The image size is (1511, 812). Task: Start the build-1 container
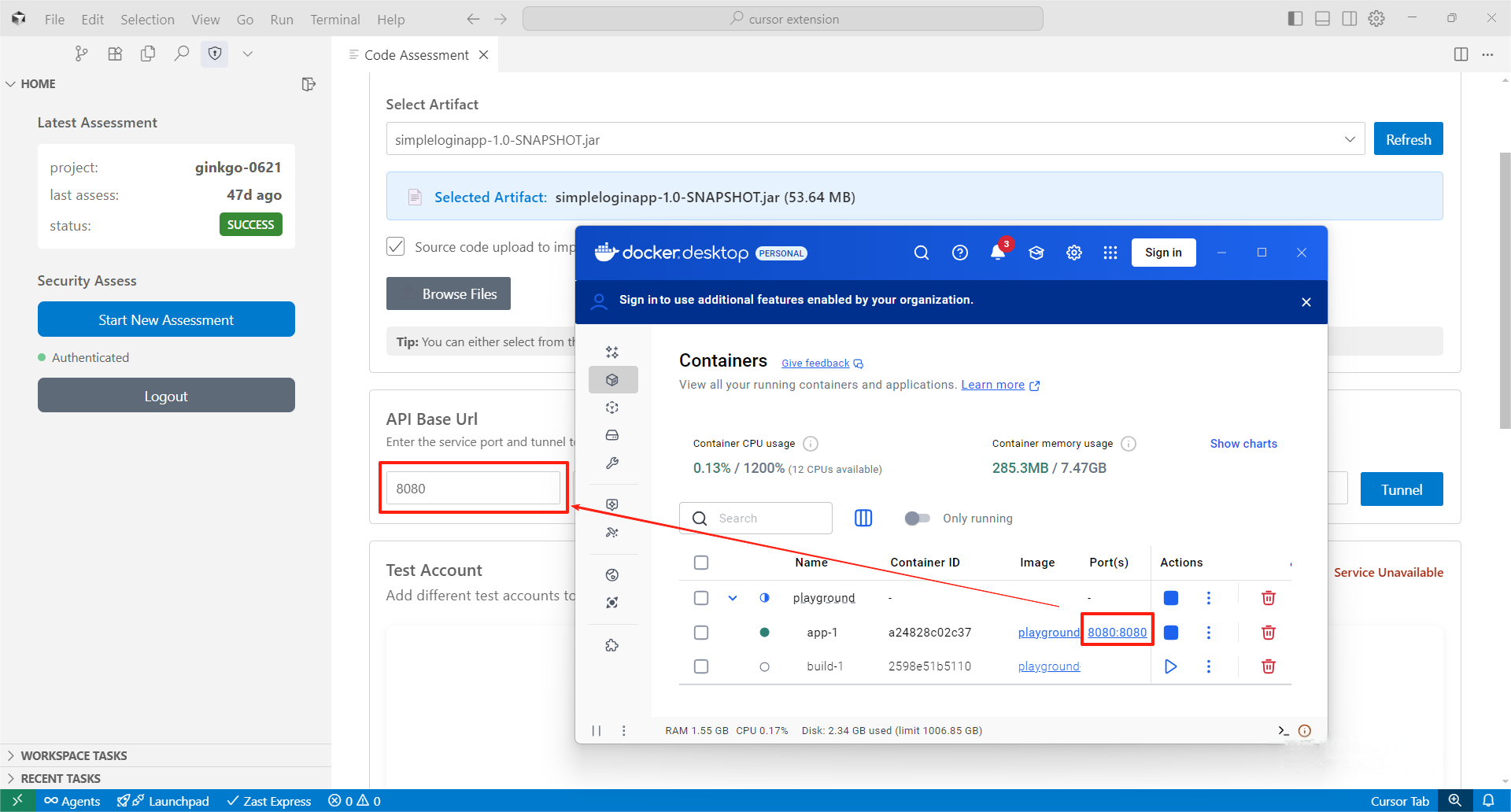coord(1171,666)
